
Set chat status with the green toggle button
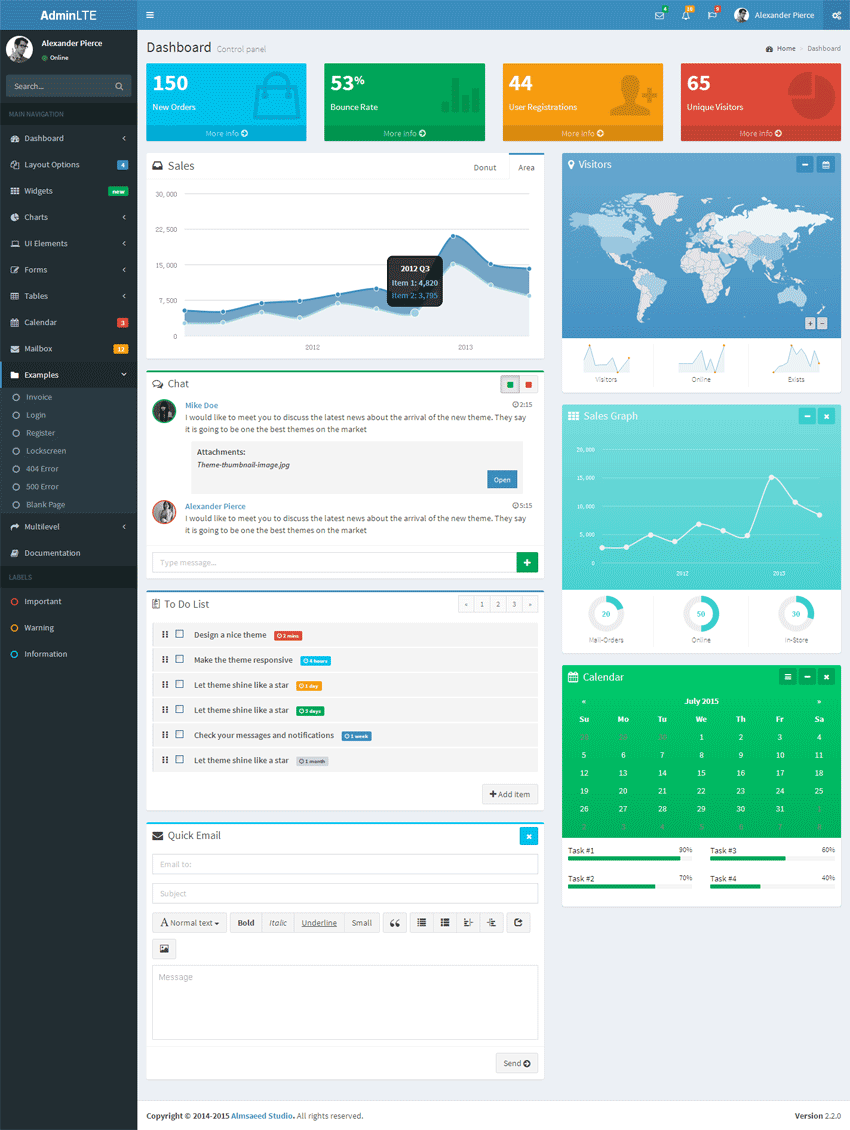[510, 384]
